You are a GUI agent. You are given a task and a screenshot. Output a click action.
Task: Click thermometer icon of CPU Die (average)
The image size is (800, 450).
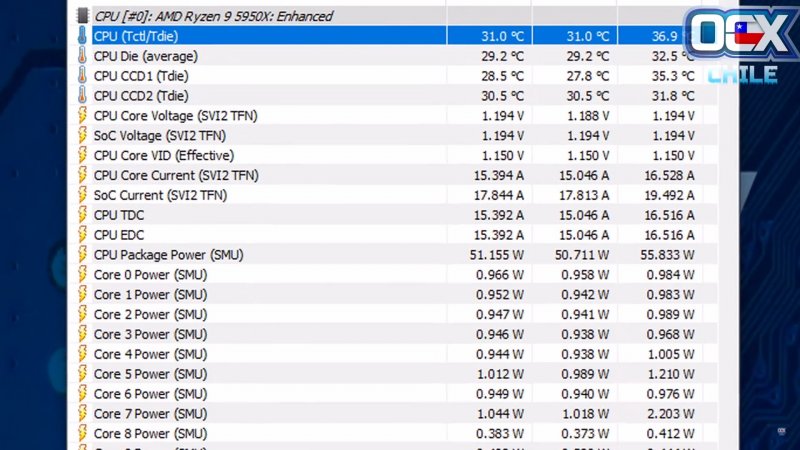coord(82,56)
